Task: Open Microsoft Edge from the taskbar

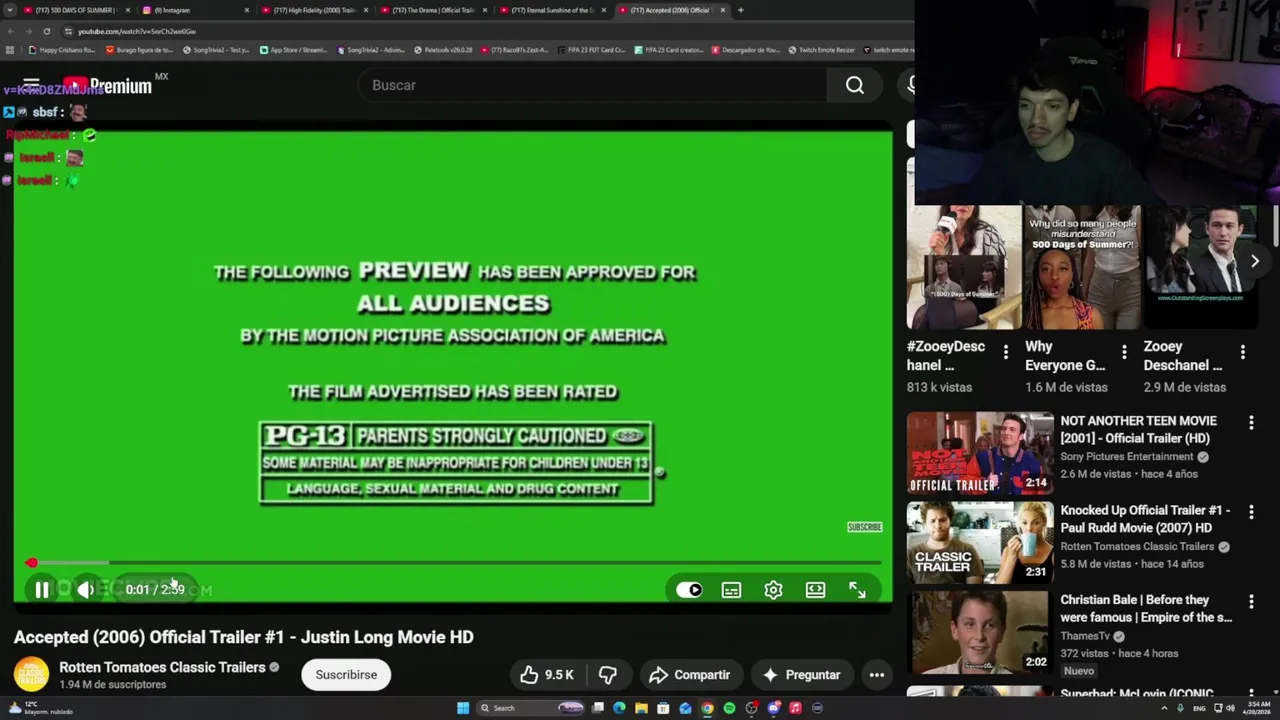Action: click(x=619, y=708)
